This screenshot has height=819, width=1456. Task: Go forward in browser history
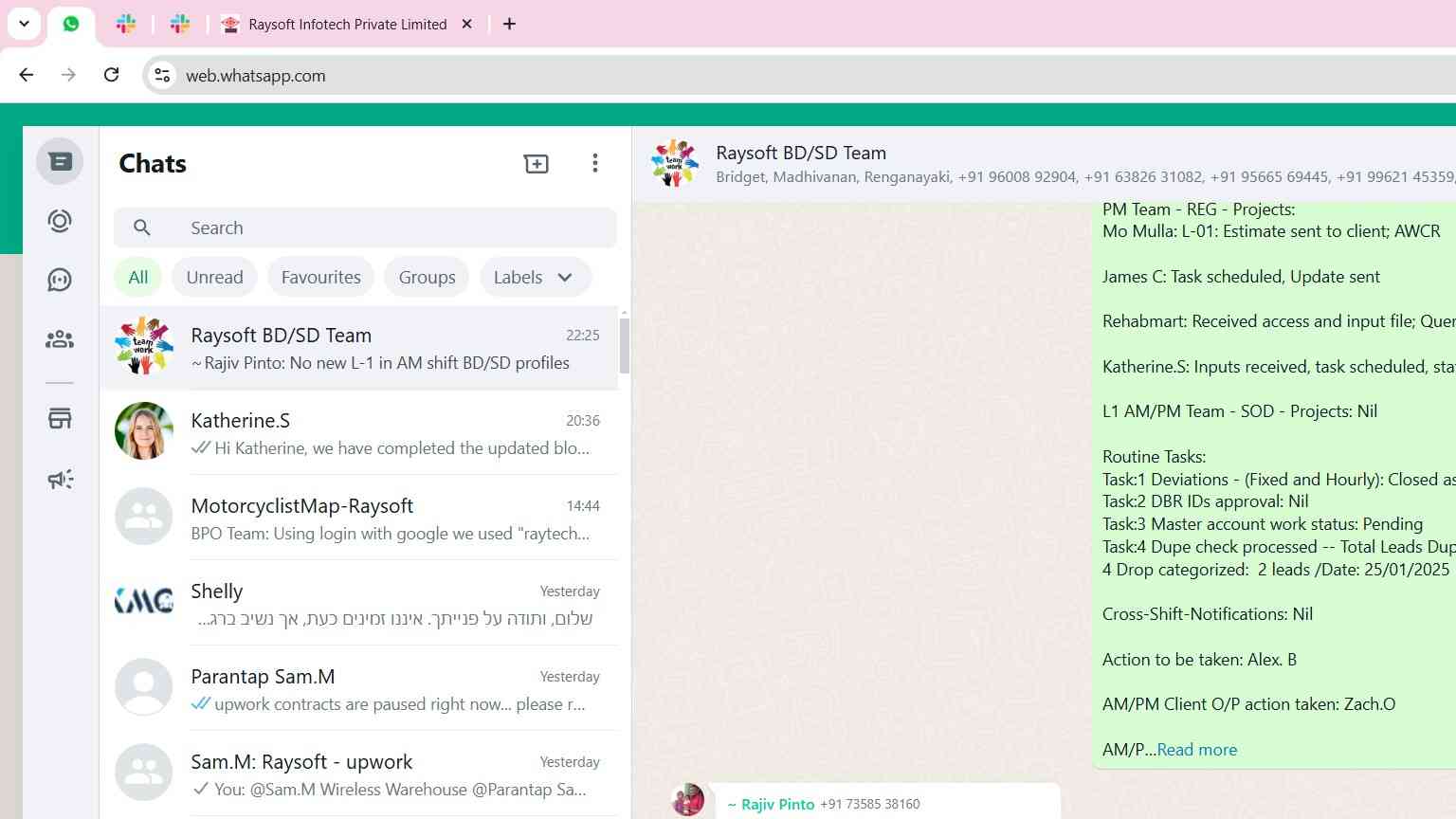click(68, 75)
